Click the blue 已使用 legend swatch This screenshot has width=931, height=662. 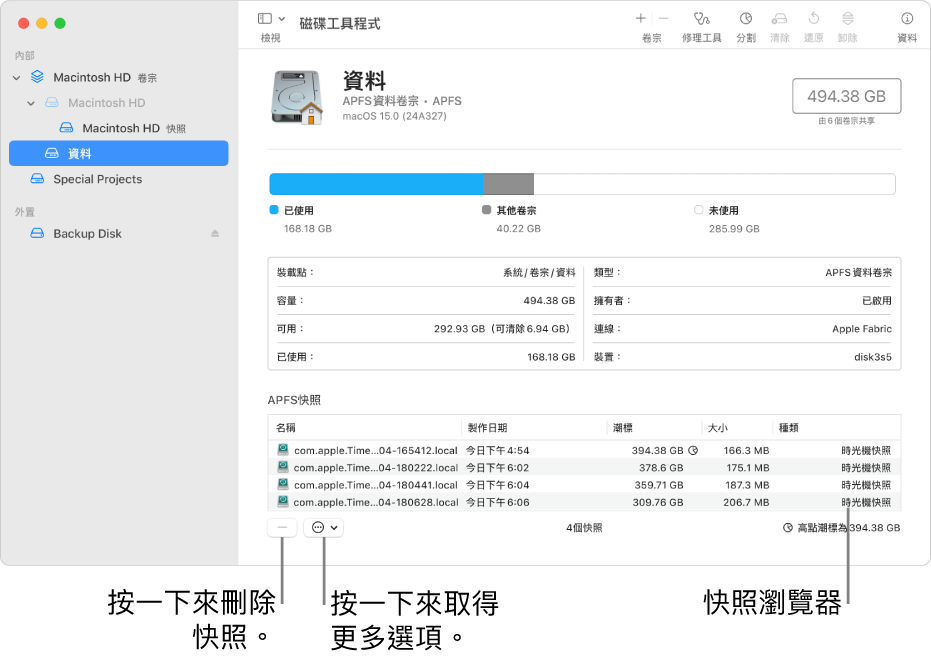(x=274, y=210)
